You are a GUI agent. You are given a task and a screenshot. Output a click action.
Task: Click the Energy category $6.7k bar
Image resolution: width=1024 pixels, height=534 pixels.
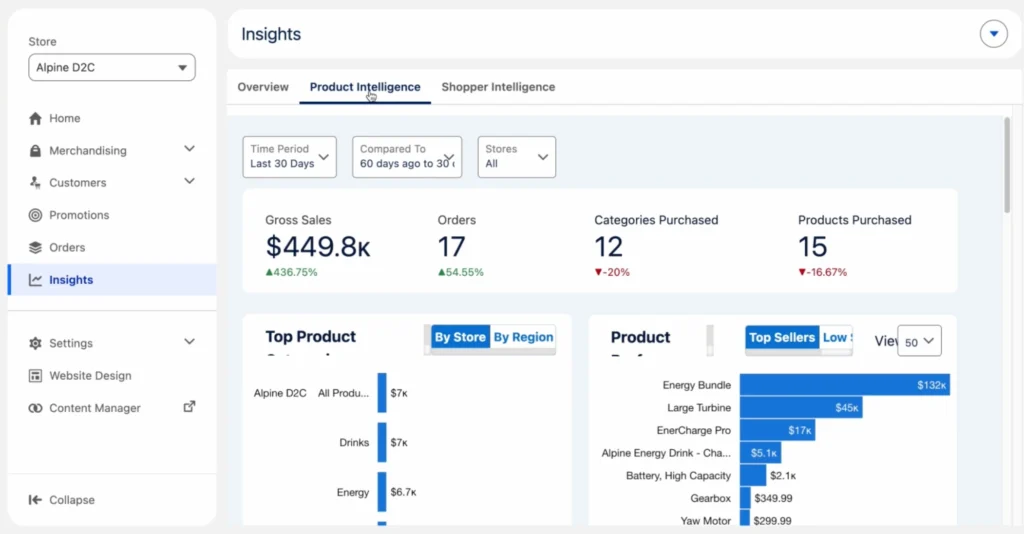tap(382, 492)
